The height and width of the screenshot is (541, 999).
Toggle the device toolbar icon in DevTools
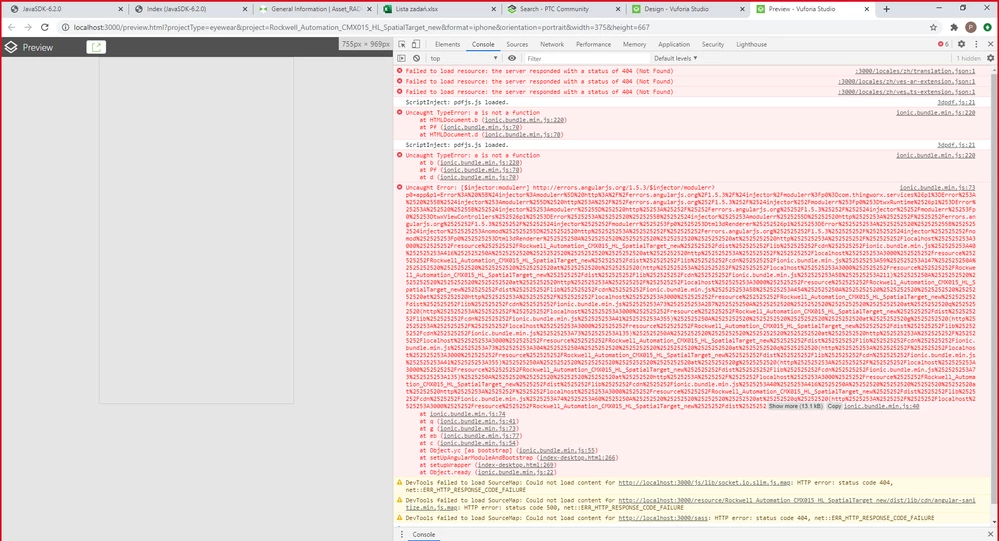click(416, 44)
